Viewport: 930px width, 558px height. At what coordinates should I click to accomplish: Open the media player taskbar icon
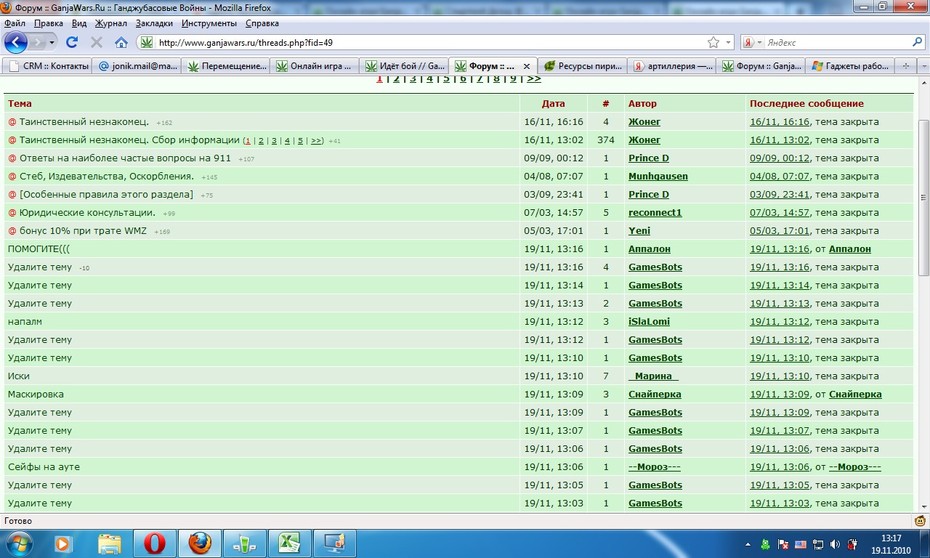pyautogui.click(x=63, y=543)
